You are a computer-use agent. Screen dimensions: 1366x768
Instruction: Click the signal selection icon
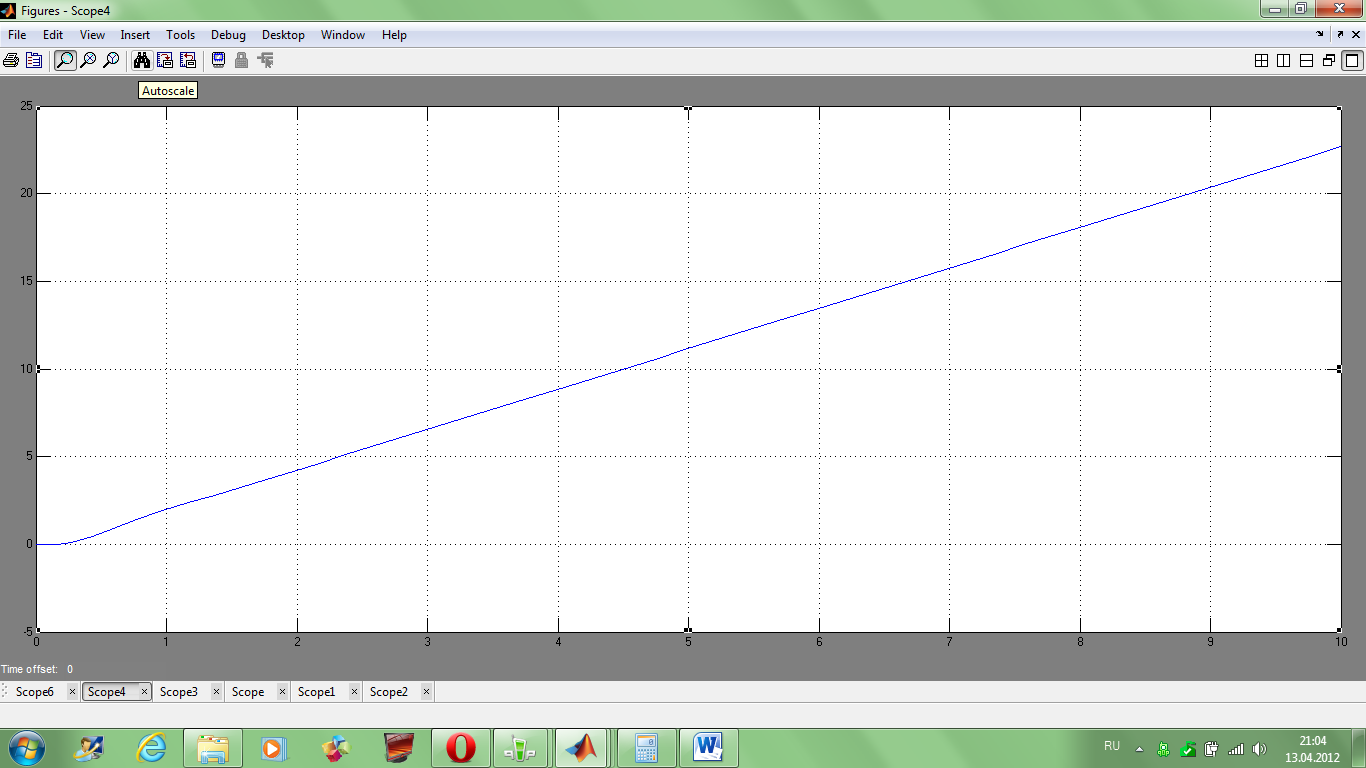[265, 60]
